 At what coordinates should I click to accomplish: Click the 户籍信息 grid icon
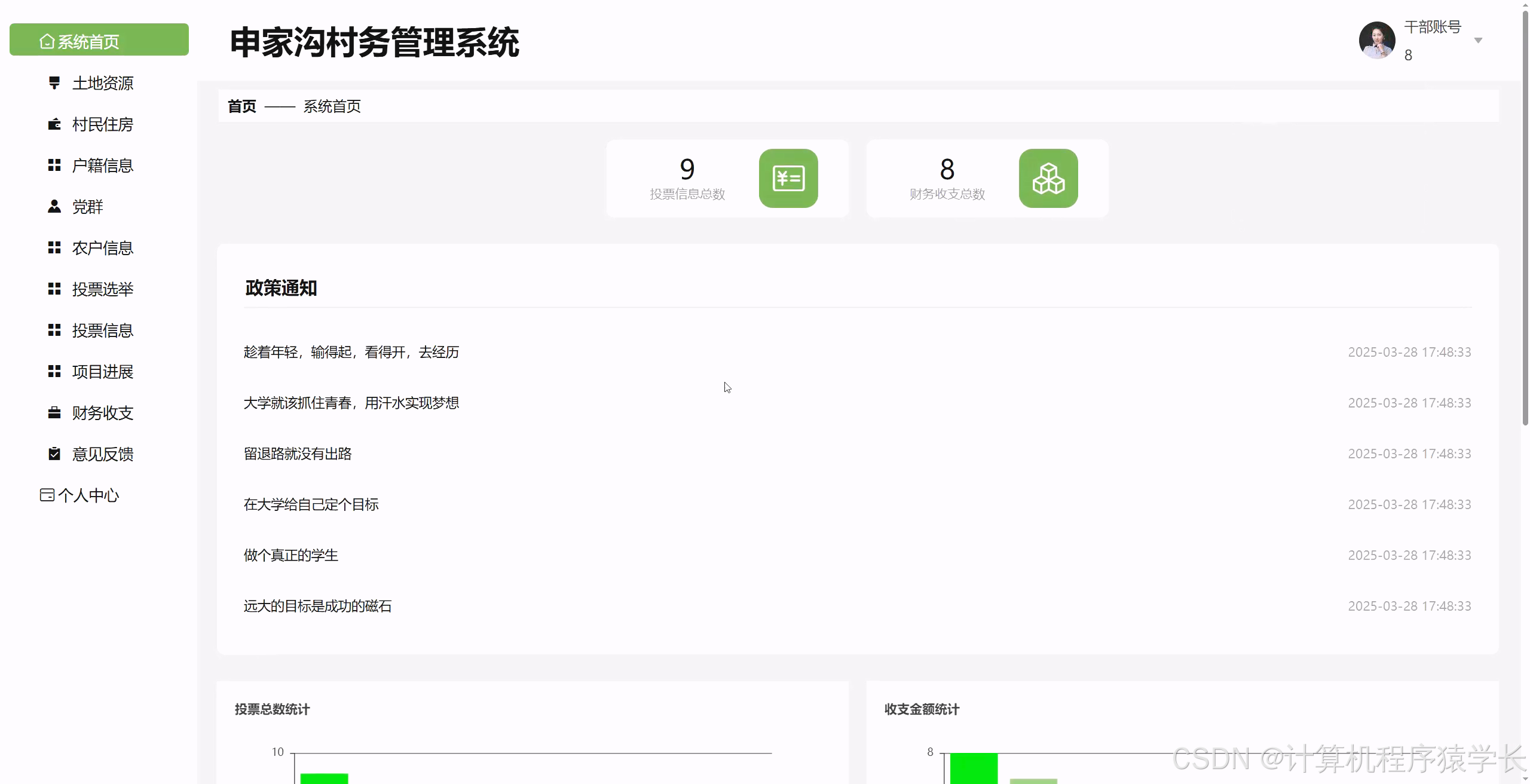pyautogui.click(x=54, y=166)
